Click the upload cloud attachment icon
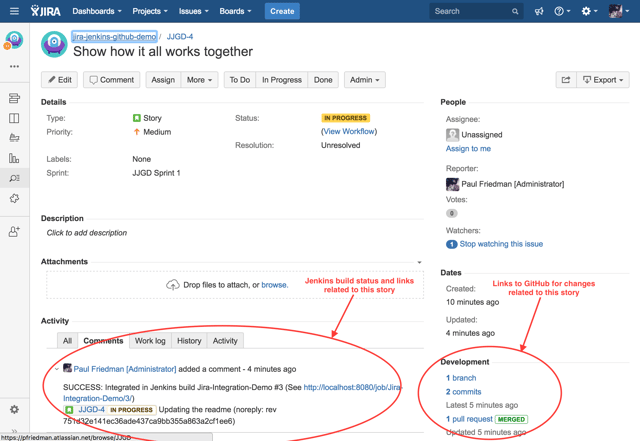640x441 pixels. [x=173, y=285]
